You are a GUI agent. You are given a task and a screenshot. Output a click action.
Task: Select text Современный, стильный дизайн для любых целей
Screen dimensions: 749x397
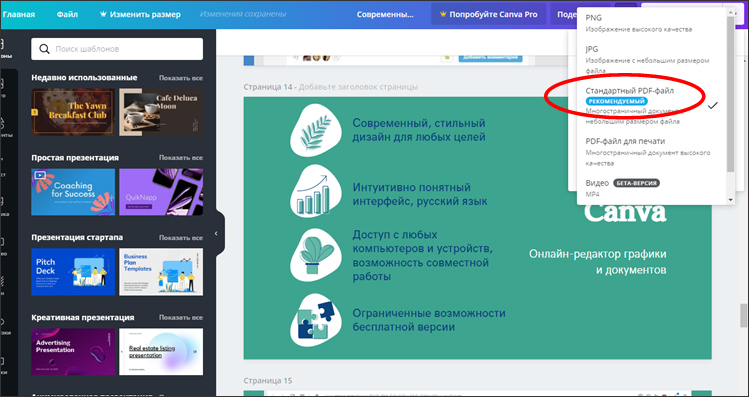pos(419,130)
